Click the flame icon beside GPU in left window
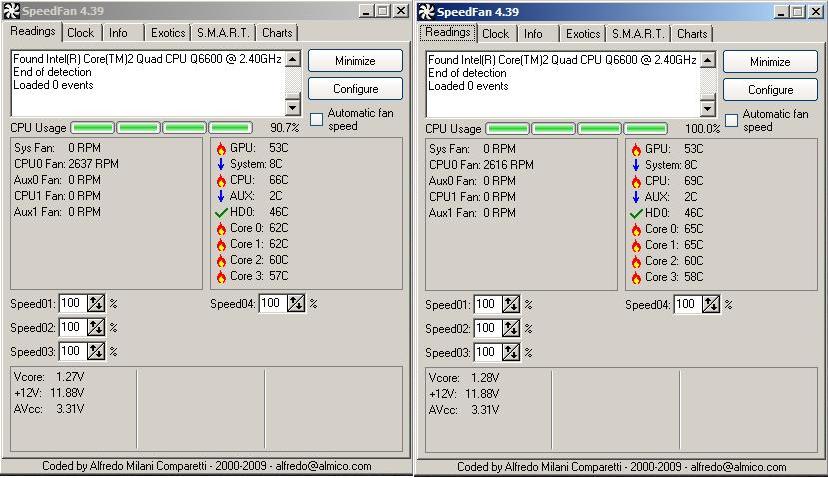Image resolution: width=828 pixels, height=478 pixels. click(221, 148)
